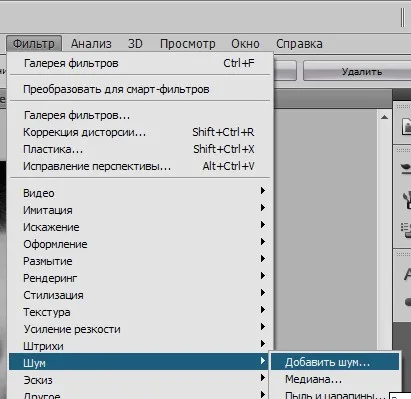The width and height of the screenshot is (411, 399).
Task: Open the Фильтр menu
Action: coord(34,44)
